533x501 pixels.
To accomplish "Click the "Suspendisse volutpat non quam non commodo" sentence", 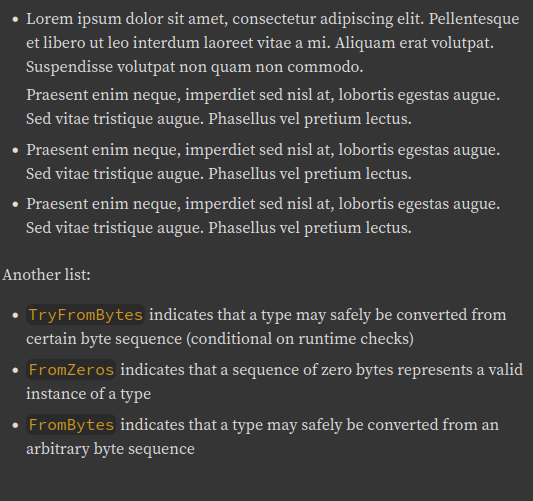I will pos(194,67).
